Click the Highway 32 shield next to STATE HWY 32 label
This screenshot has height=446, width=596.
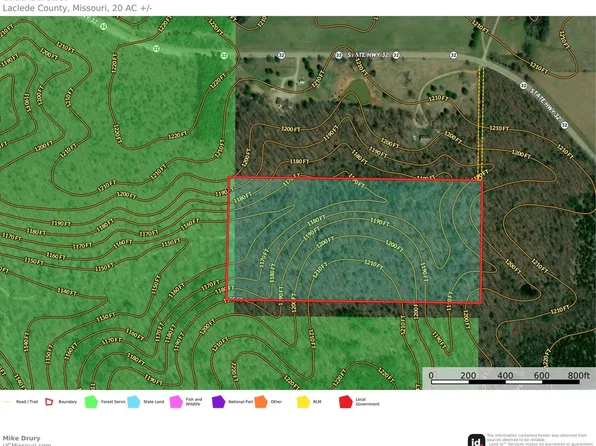coord(339,55)
